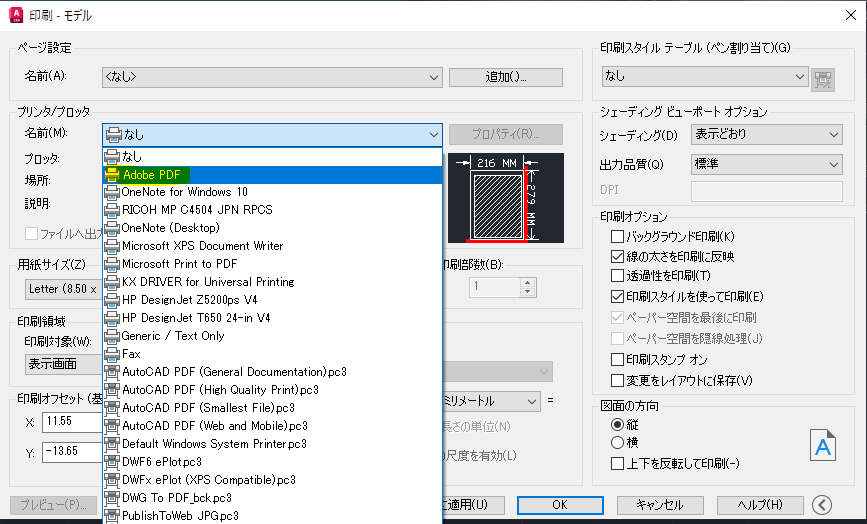Select 縦 portrait orientation radio
The width and height of the screenshot is (867, 524).
click(617, 425)
